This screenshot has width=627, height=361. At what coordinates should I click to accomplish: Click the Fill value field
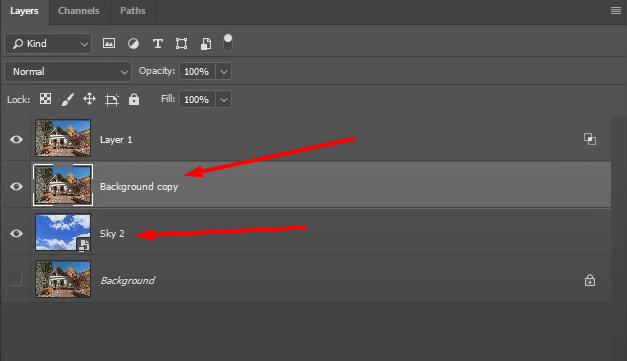point(197,99)
